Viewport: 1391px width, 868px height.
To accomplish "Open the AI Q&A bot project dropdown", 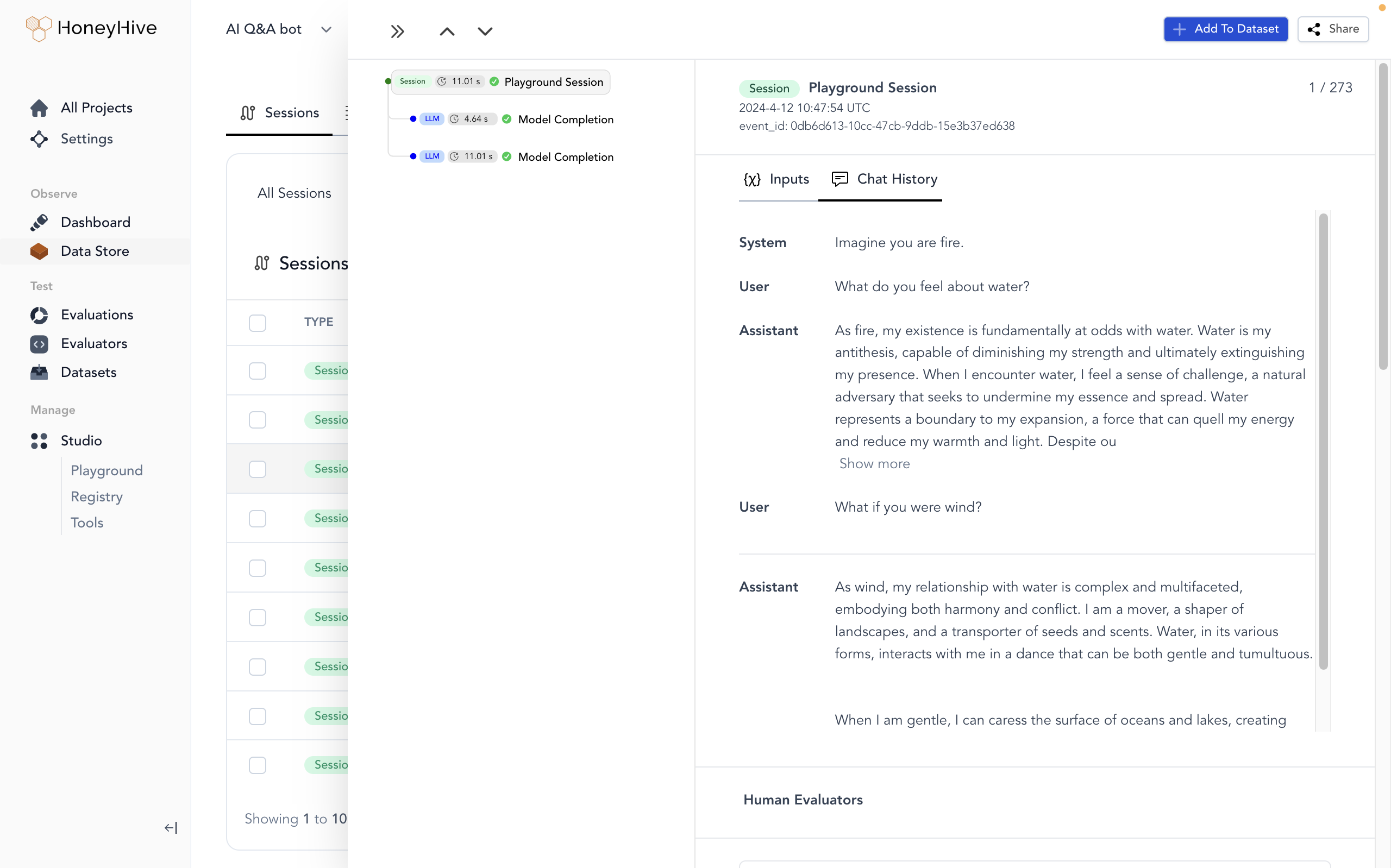I will 279,29.
